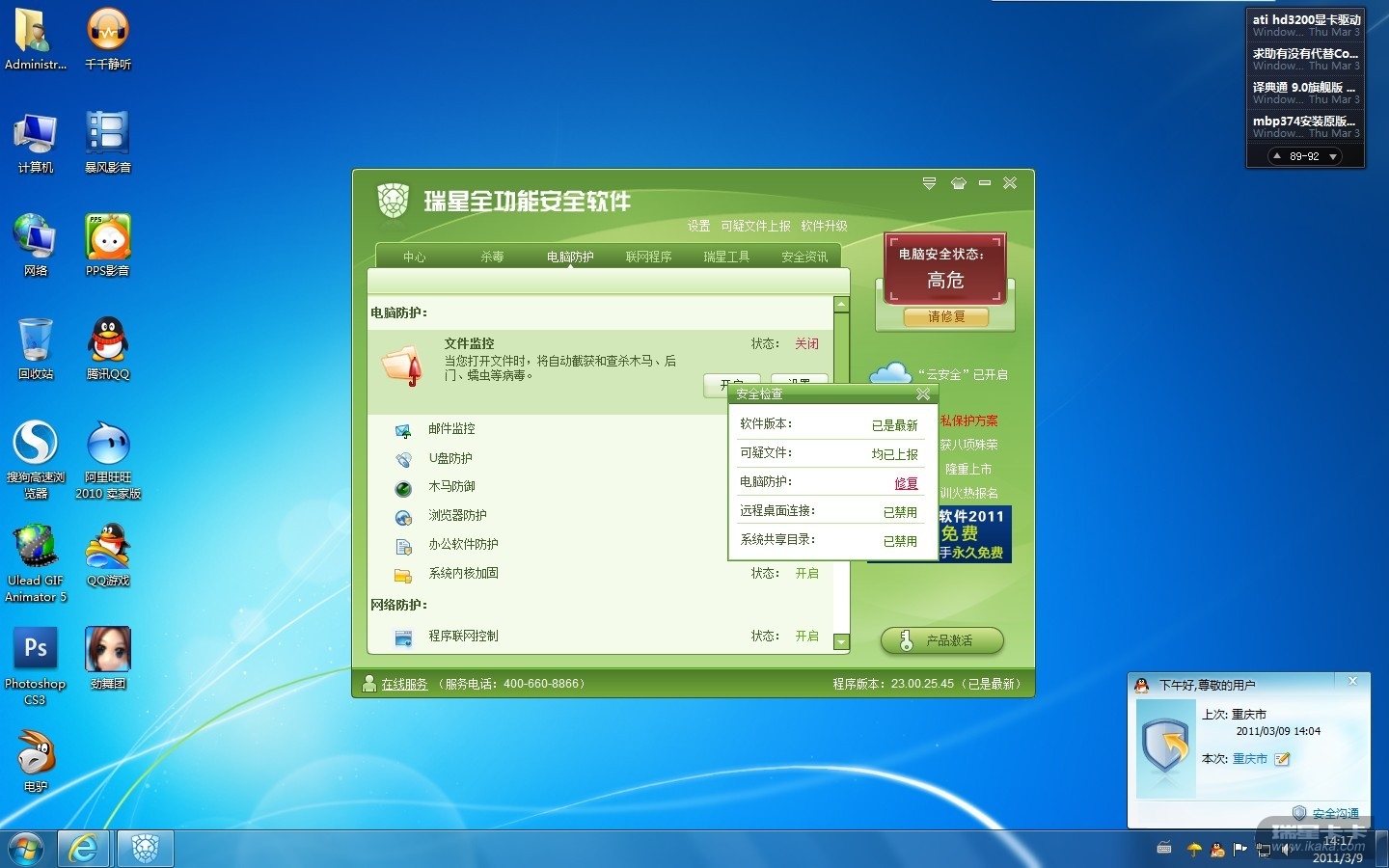This screenshot has height=868, width=1389.
Task: Click the 木马防御 list entry text
Action: click(x=451, y=486)
